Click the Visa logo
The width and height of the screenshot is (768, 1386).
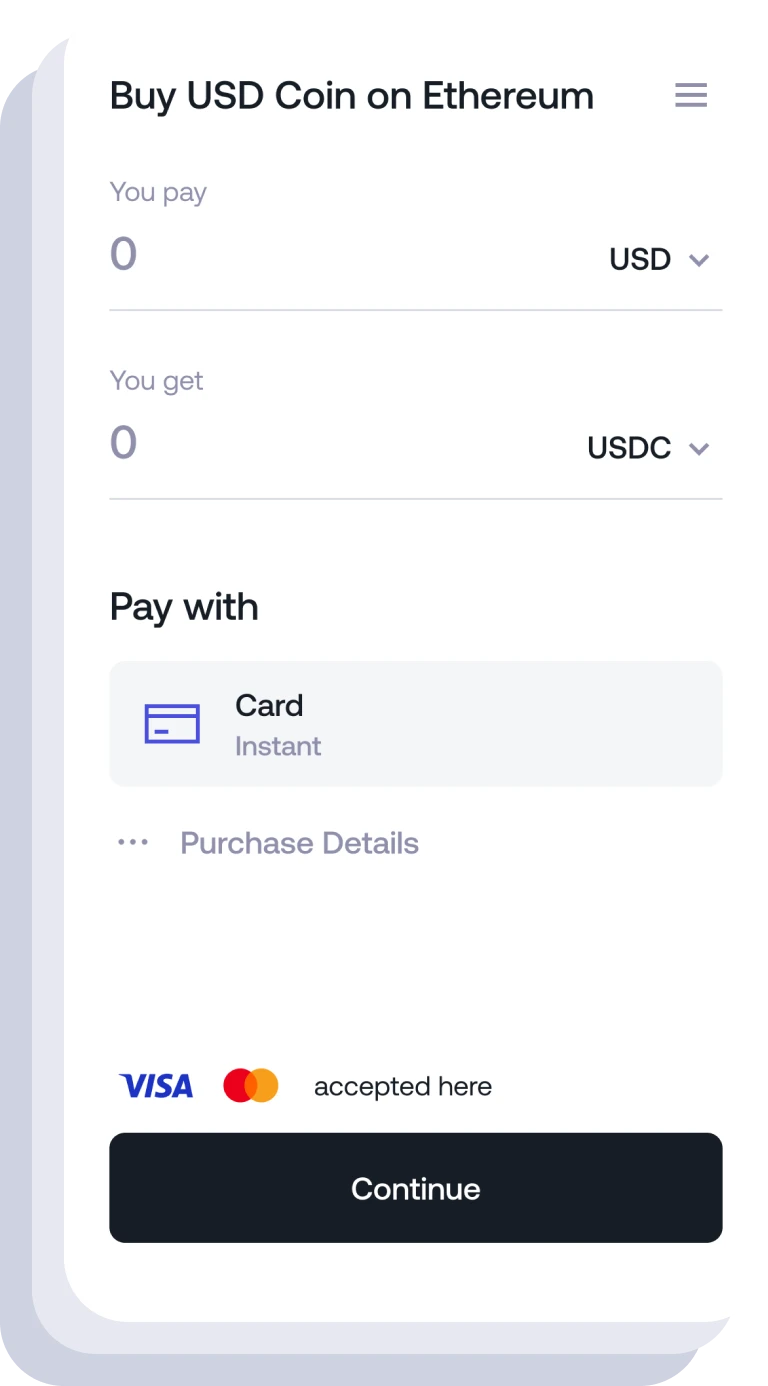point(156,1086)
